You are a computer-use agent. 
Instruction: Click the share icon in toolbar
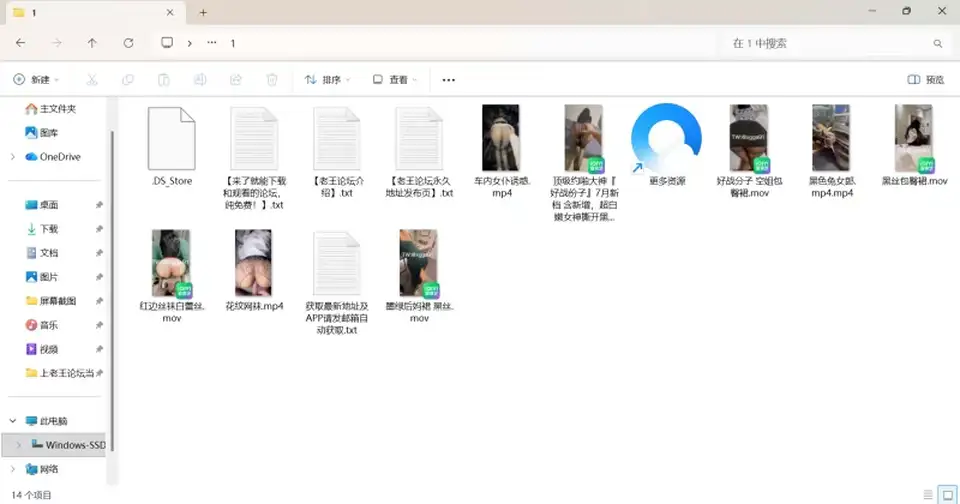click(x=236, y=80)
